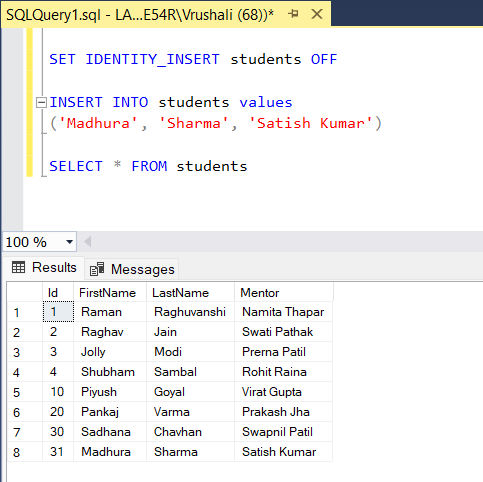Collapse the INSERT INTO statement block
Viewport: 483px width, 482px height.
click(41, 102)
